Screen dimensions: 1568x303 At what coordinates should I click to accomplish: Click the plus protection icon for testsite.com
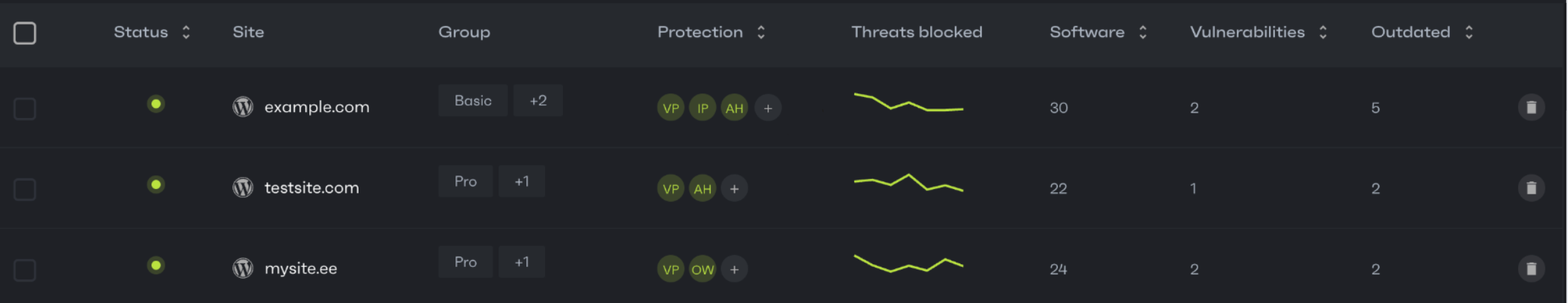point(734,188)
